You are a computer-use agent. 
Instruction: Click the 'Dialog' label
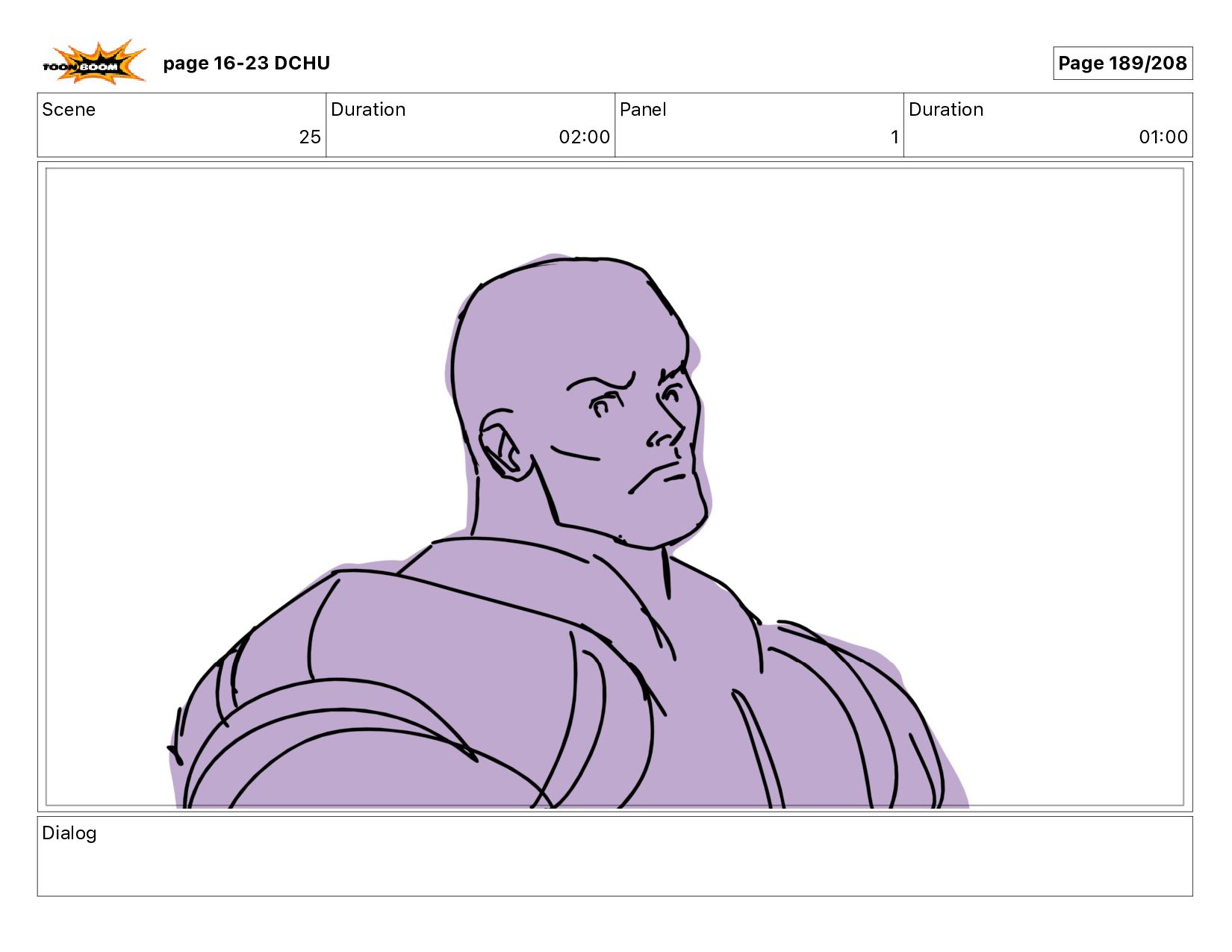[69, 833]
